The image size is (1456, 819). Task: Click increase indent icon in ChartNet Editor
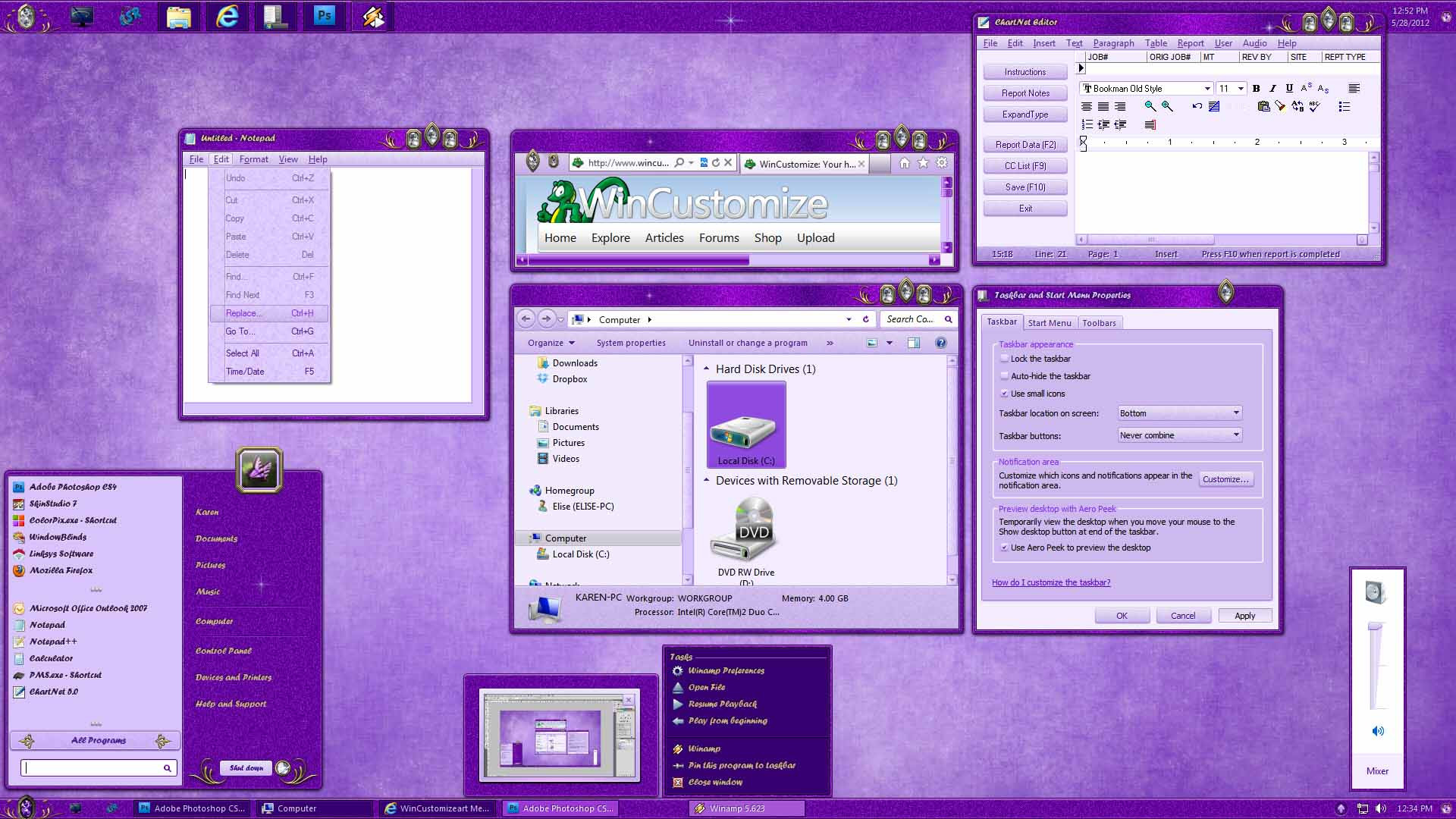[x=1103, y=124]
